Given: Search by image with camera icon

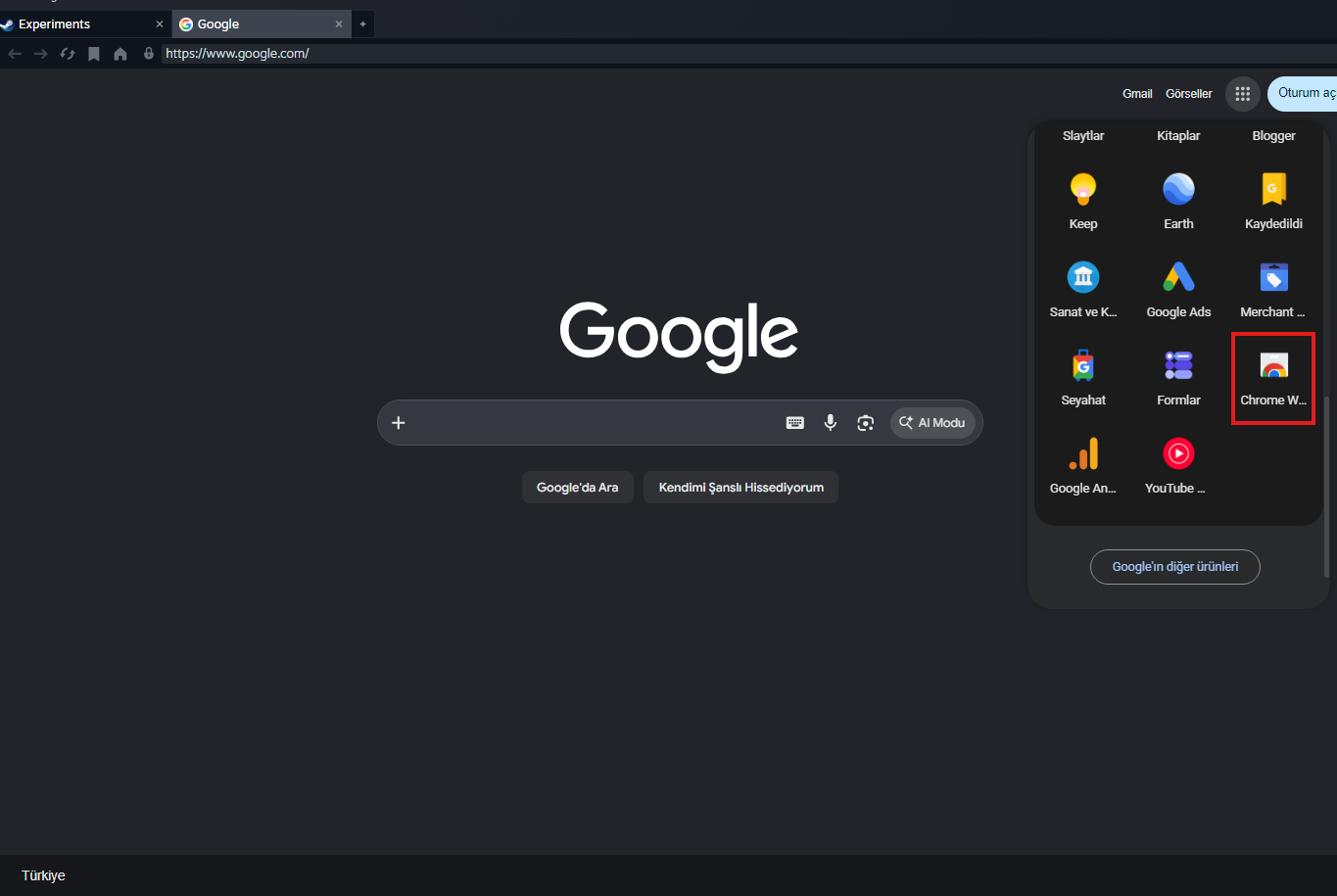Looking at the screenshot, I should pos(865,423).
